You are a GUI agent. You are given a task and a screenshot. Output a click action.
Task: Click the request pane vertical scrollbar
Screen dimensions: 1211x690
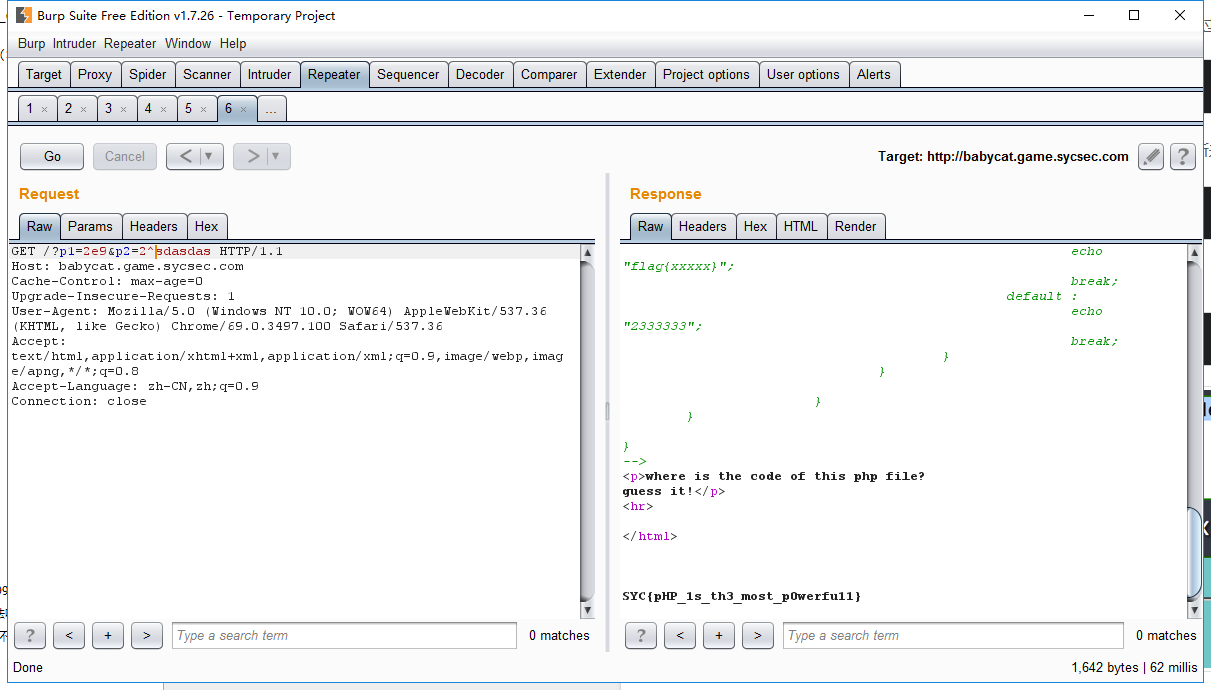pyautogui.click(x=588, y=431)
